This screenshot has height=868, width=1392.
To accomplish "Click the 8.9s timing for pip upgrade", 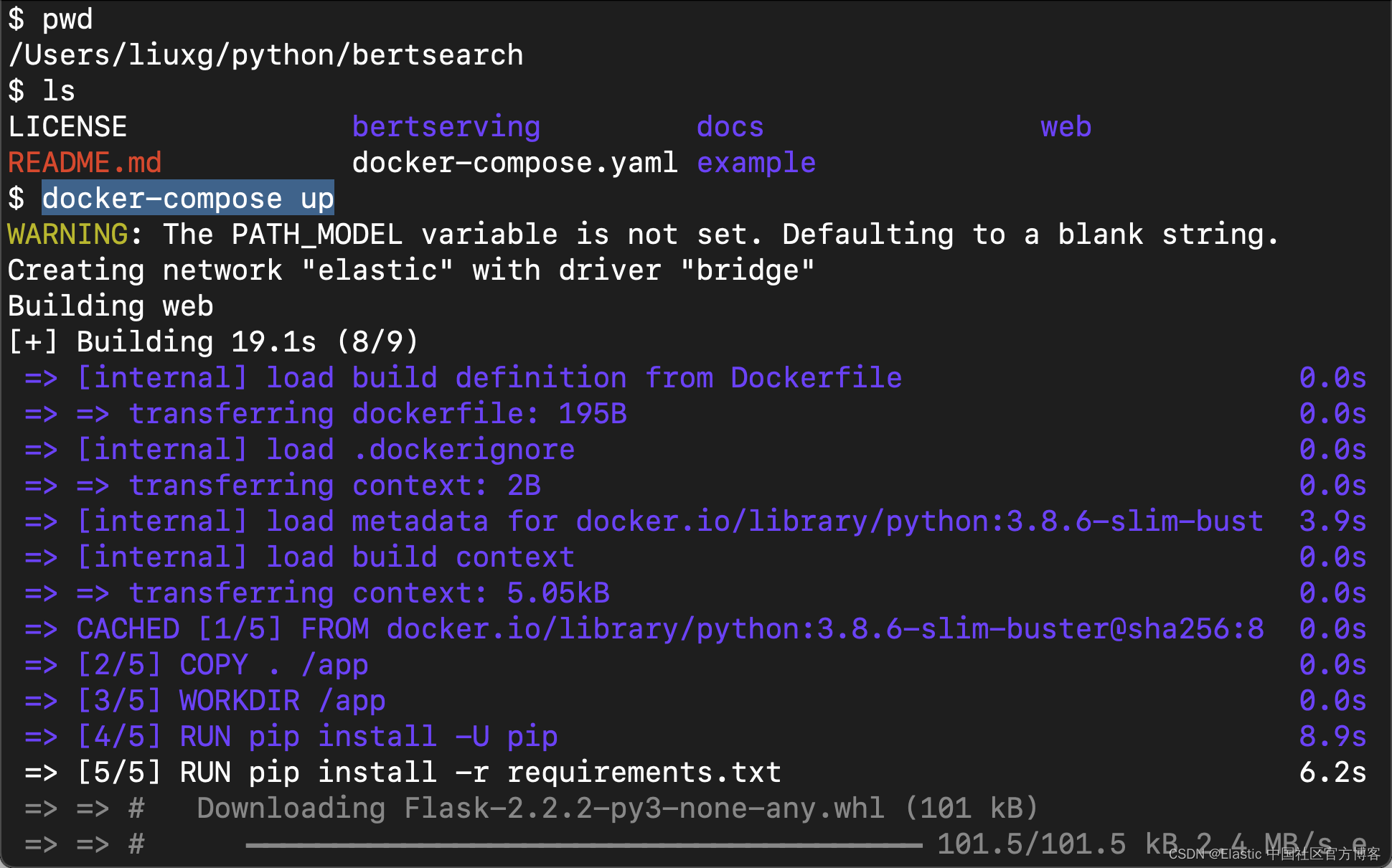I will (1332, 737).
